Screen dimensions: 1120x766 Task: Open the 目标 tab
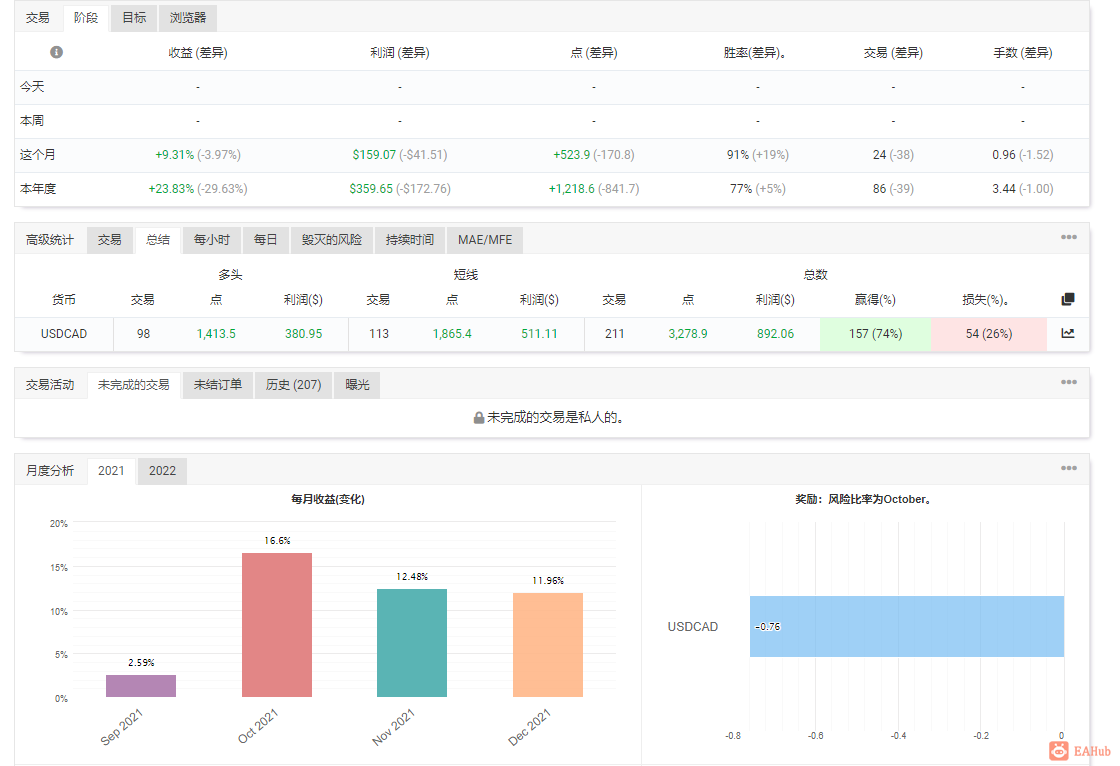134,18
